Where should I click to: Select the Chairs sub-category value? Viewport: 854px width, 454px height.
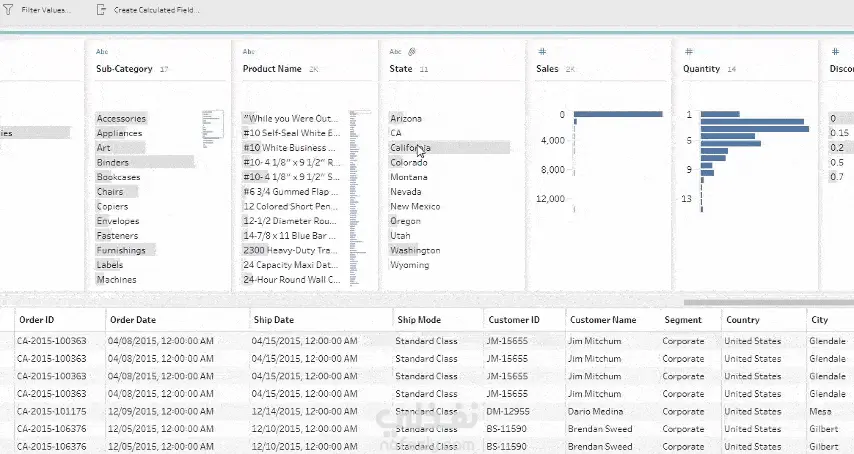110,192
